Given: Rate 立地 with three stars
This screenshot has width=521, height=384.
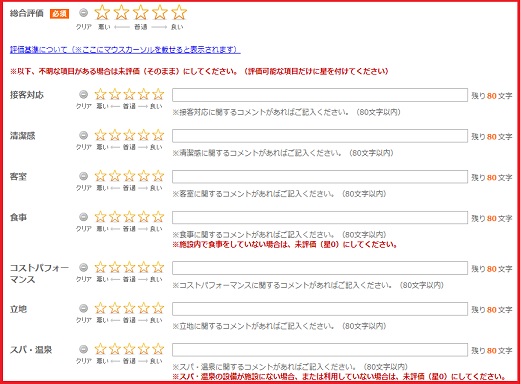Looking at the screenshot, I should click(x=129, y=308).
